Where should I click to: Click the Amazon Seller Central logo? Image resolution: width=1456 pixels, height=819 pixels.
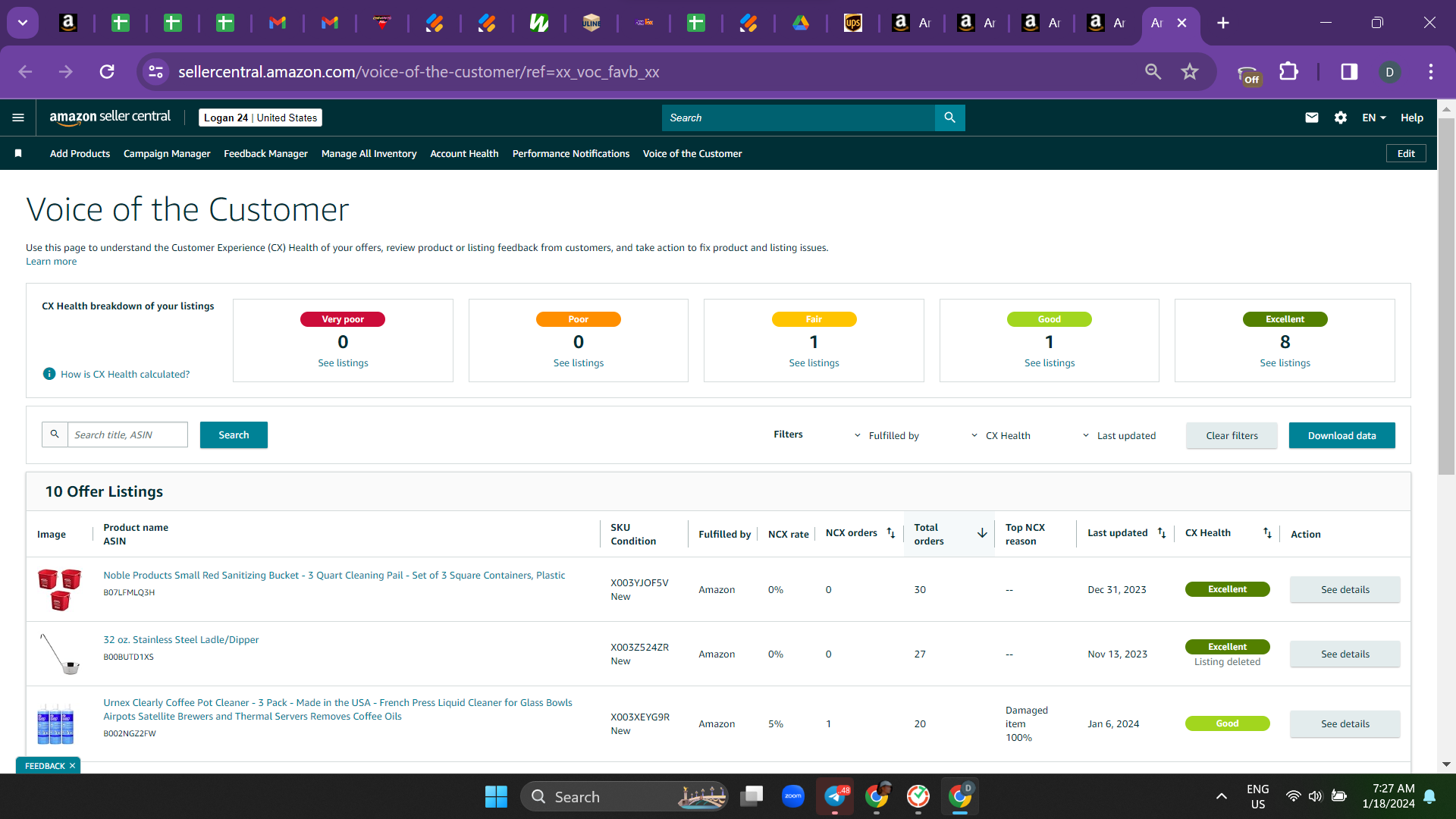coord(110,117)
